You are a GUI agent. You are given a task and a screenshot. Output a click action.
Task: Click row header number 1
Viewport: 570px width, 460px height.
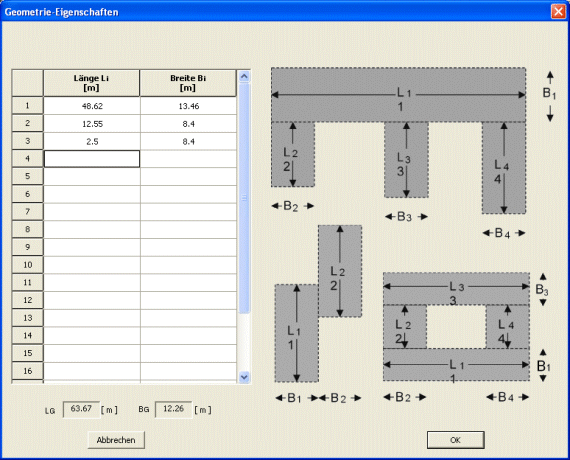tap(28, 105)
